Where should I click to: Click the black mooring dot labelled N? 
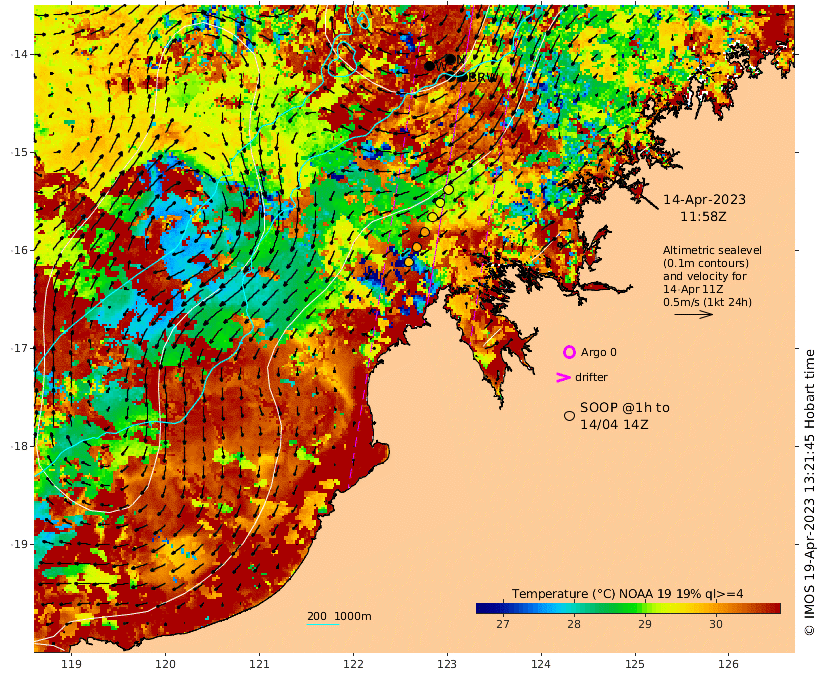click(x=450, y=59)
